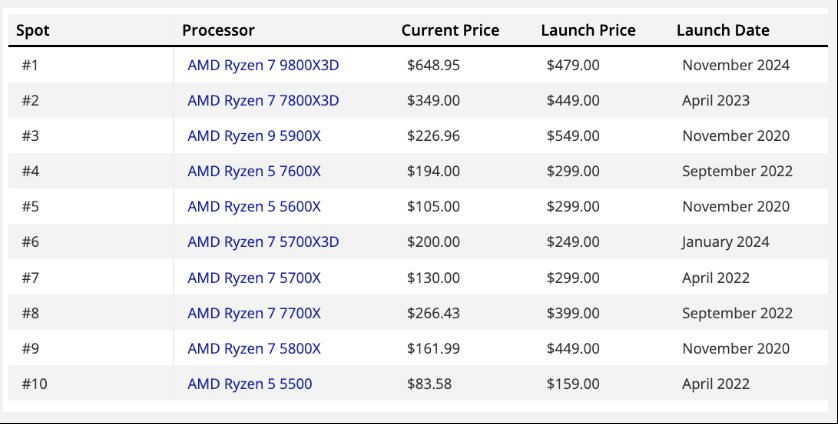Click the Launch Price column header
This screenshot has width=838, height=424.
click(588, 30)
